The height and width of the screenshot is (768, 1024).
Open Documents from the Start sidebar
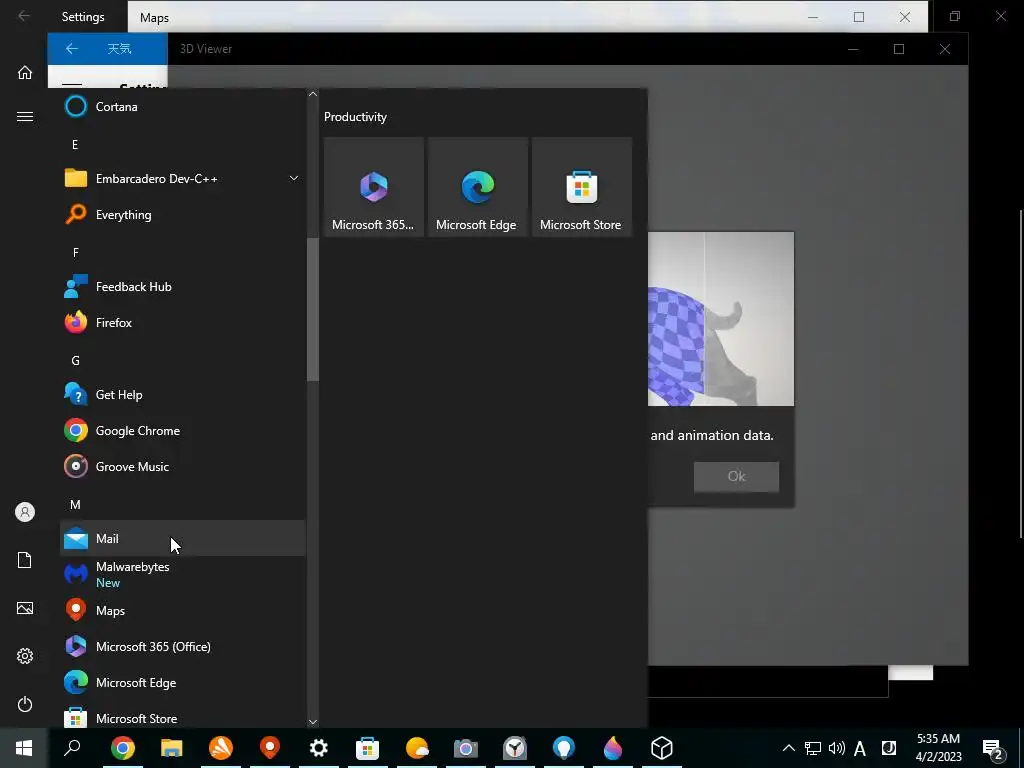click(x=25, y=560)
